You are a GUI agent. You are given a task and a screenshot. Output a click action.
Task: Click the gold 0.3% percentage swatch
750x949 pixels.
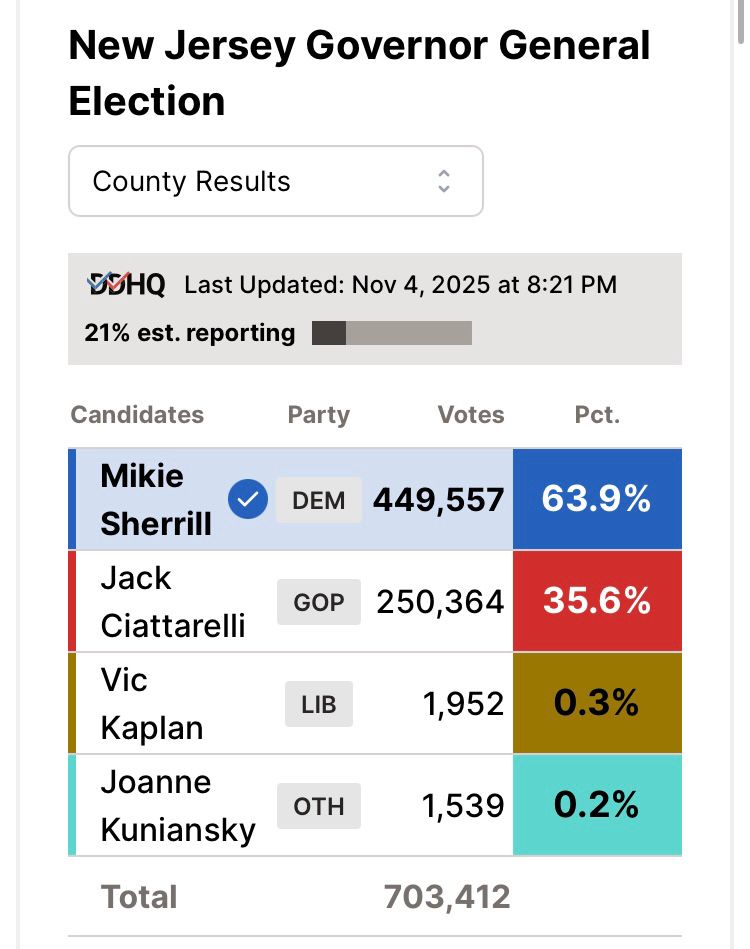597,703
